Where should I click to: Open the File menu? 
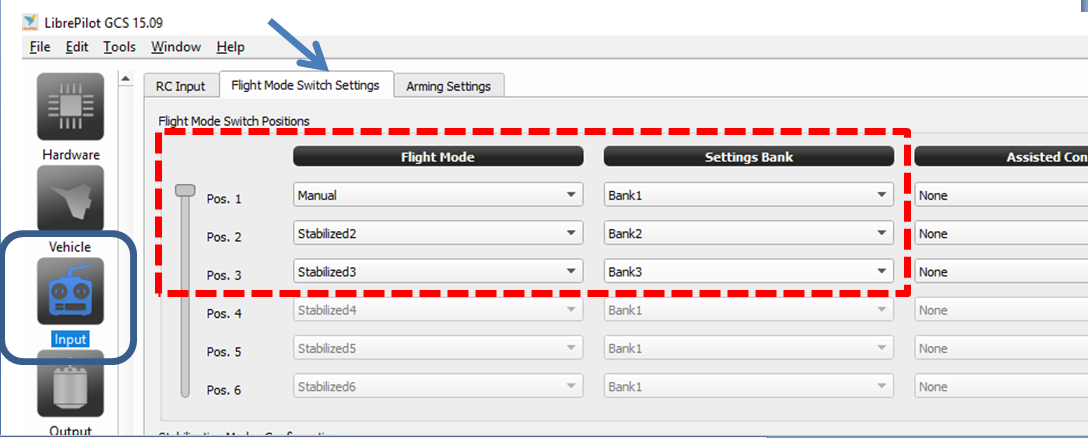[40, 47]
